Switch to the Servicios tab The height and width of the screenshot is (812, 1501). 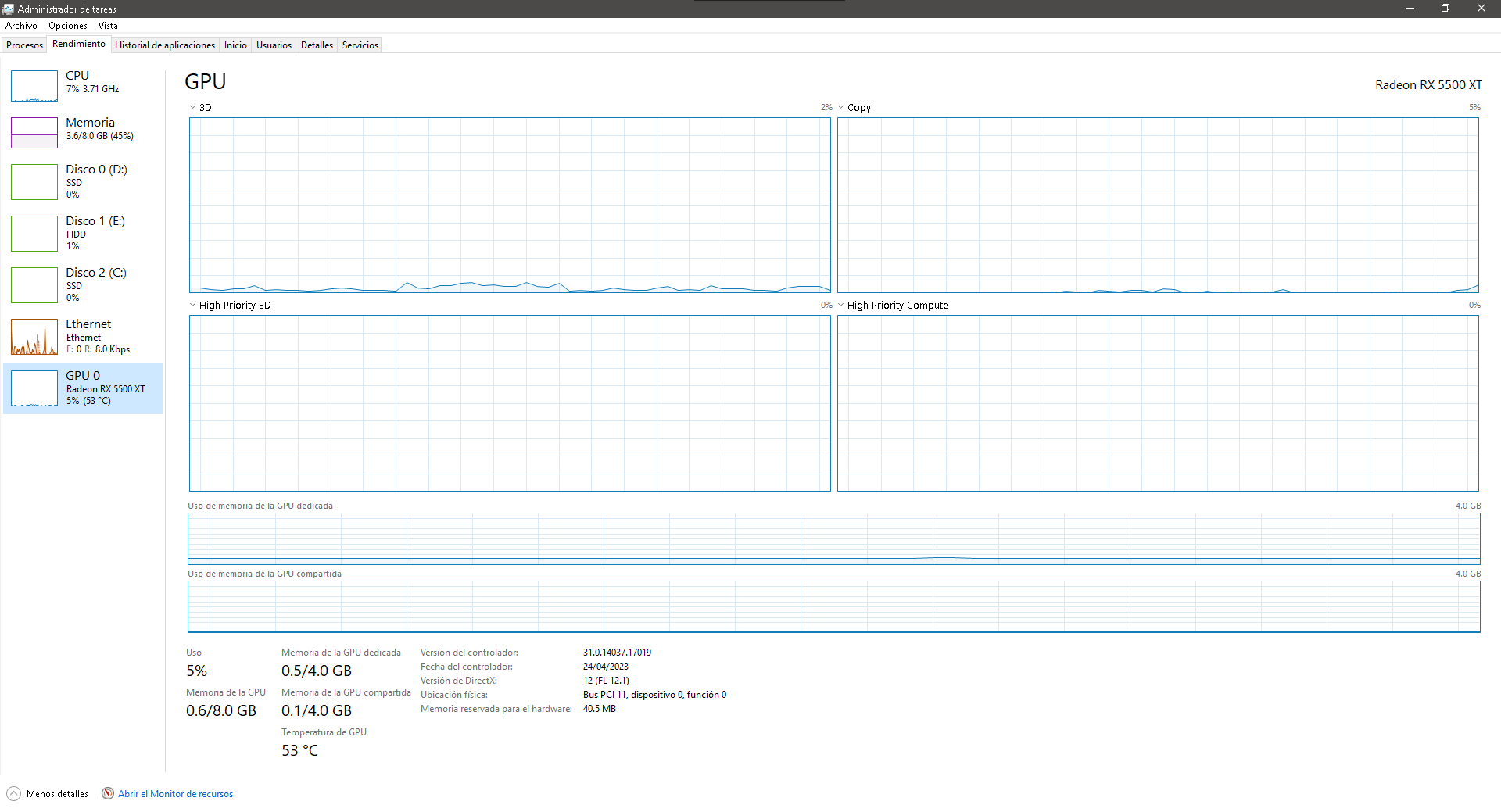click(360, 45)
